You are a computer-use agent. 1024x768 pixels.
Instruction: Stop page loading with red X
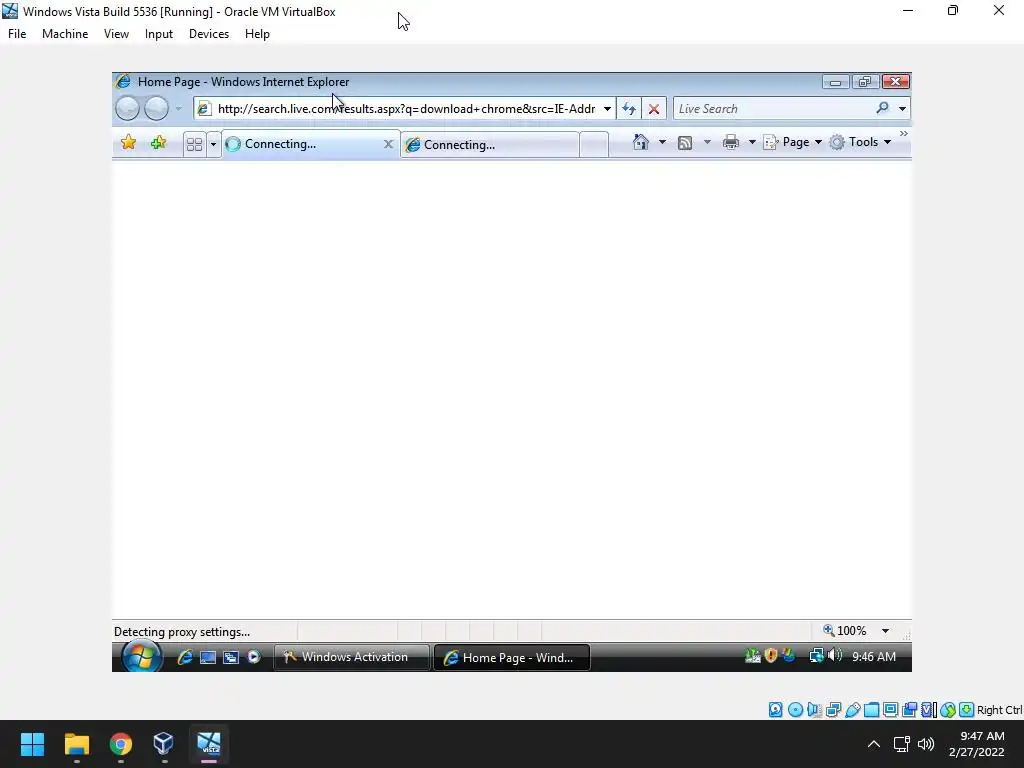coord(654,109)
